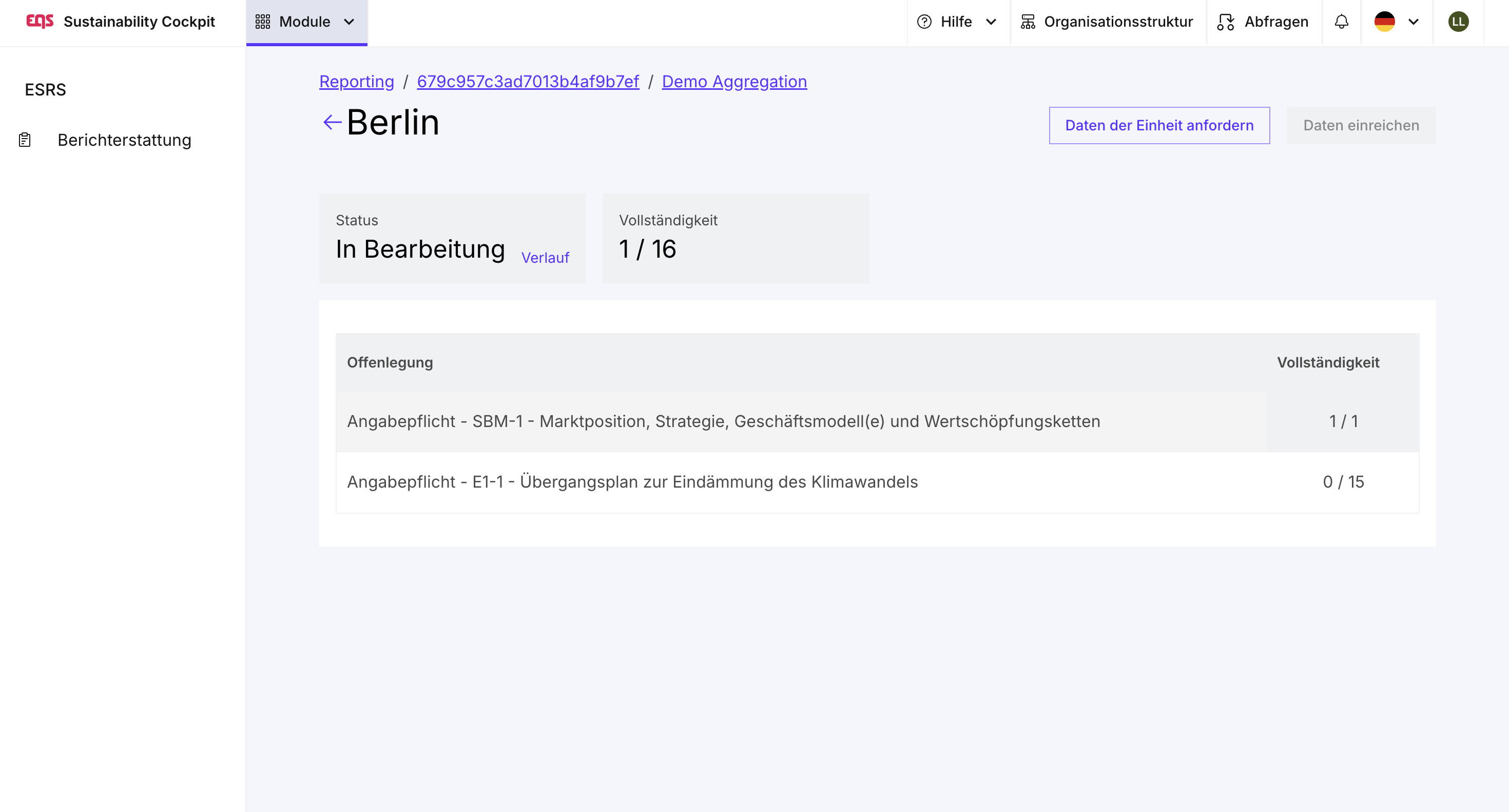Expand the Hilfe dropdown arrow
Screen dimensions: 1509x812
pyautogui.click(x=991, y=22)
